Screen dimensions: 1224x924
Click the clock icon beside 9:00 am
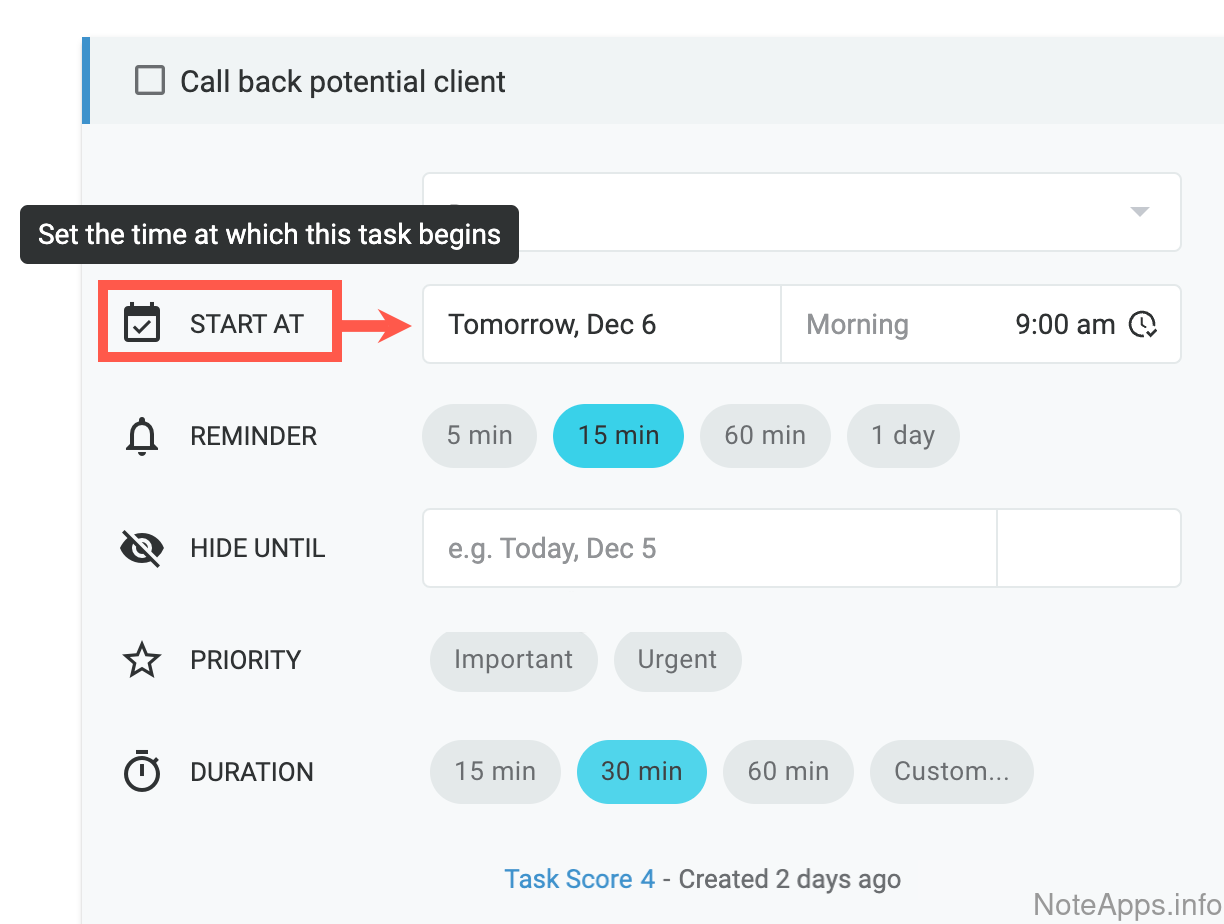(1143, 324)
